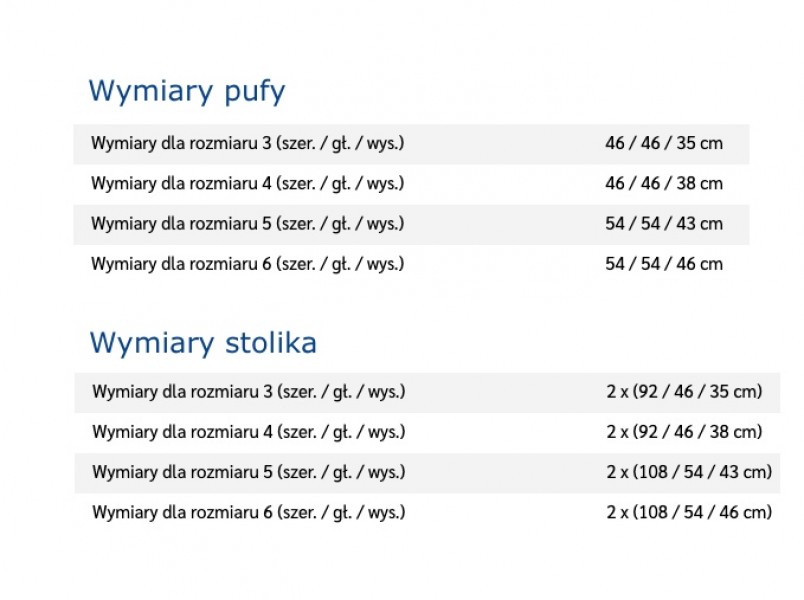
Task: Select stolika row for rozmiaru 5 label
Action: pyautogui.click(x=249, y=472)
